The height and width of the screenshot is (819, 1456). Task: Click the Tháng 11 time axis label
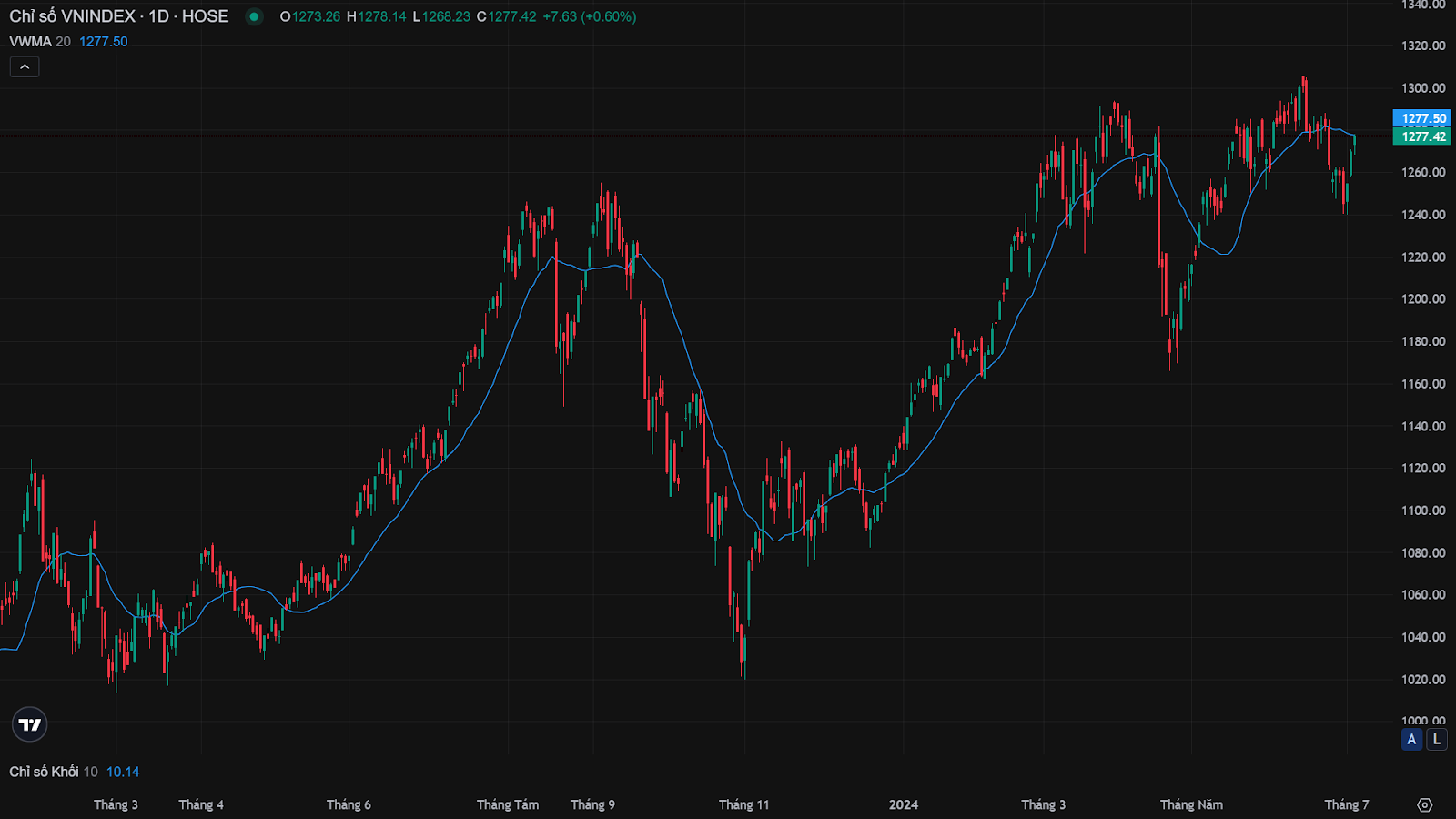point(743,804)
